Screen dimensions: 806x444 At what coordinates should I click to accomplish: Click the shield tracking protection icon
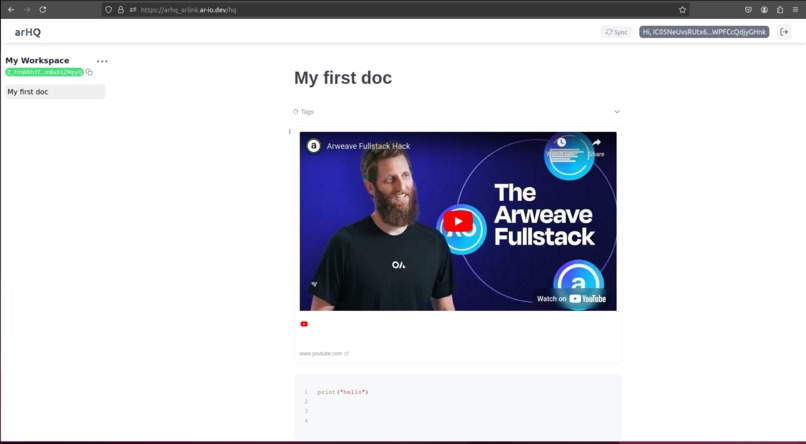click(x=108, y=9)
